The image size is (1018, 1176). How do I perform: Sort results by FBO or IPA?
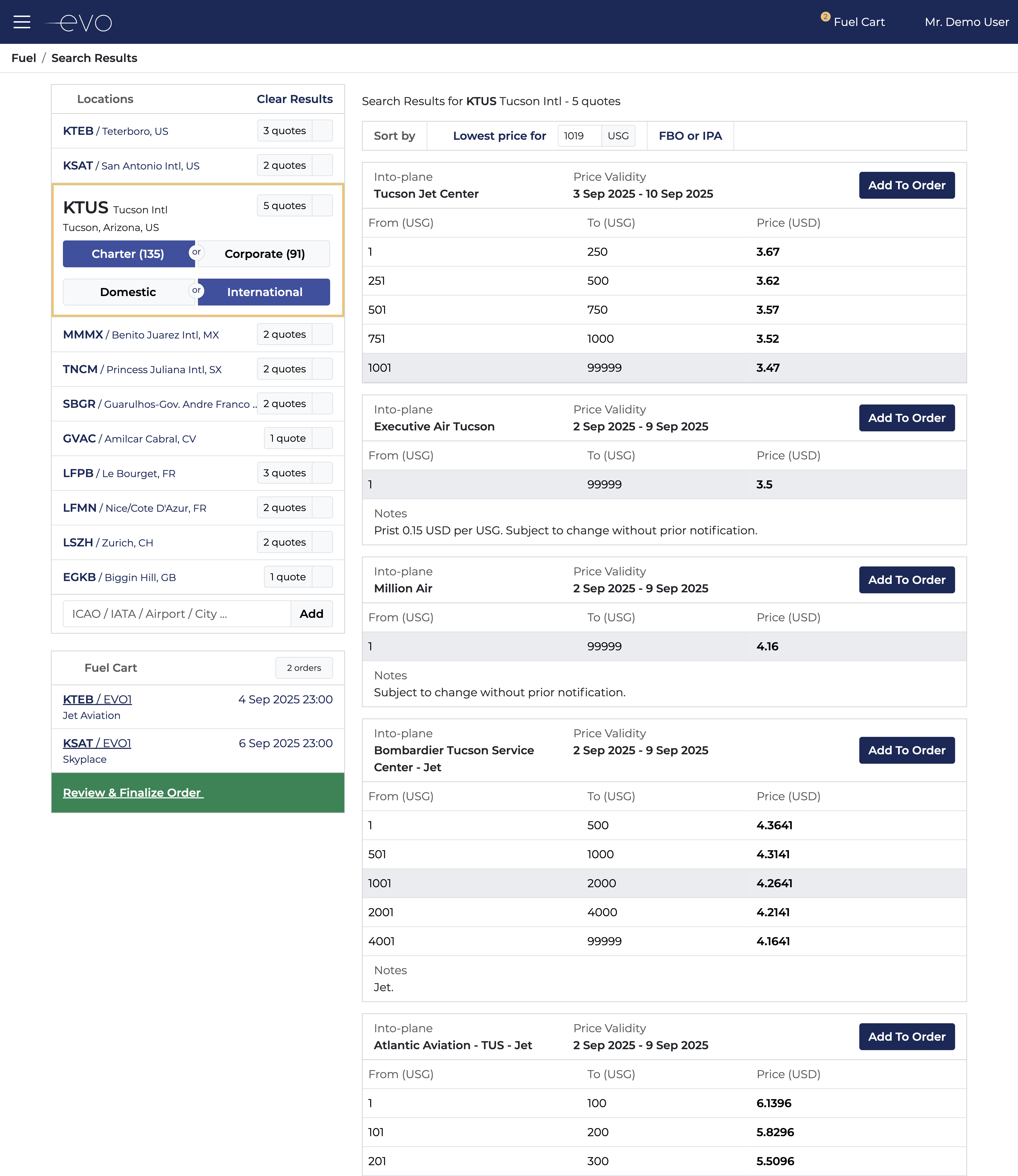(x=690, y=136)
